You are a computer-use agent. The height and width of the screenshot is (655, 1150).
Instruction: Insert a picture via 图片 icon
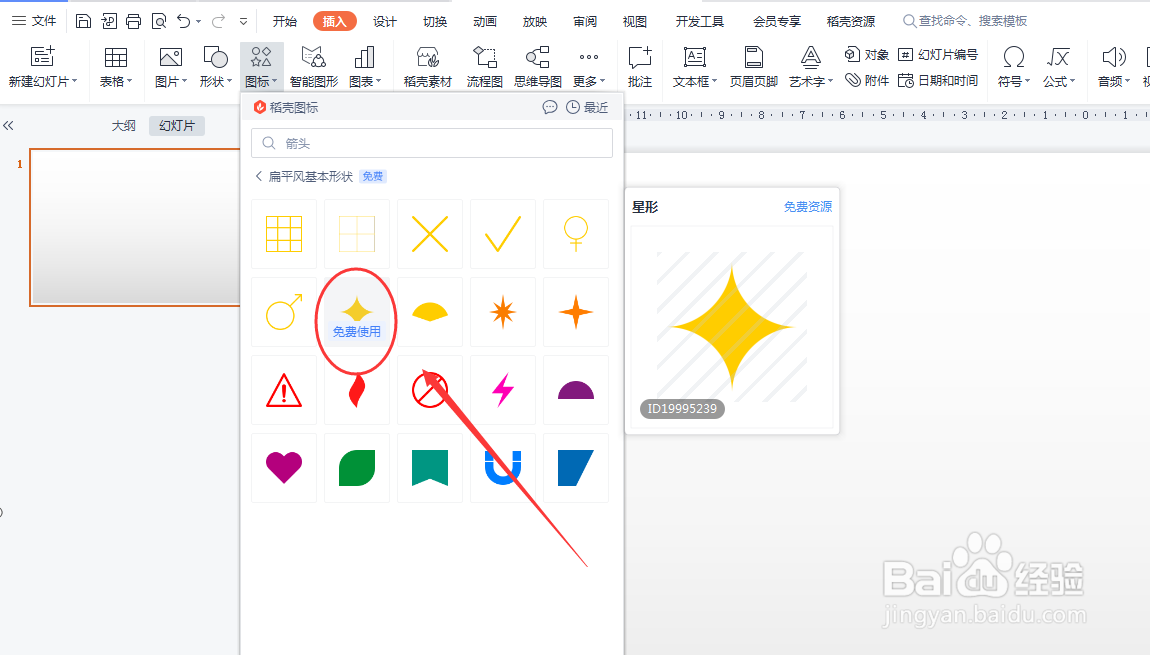point(170,57)
